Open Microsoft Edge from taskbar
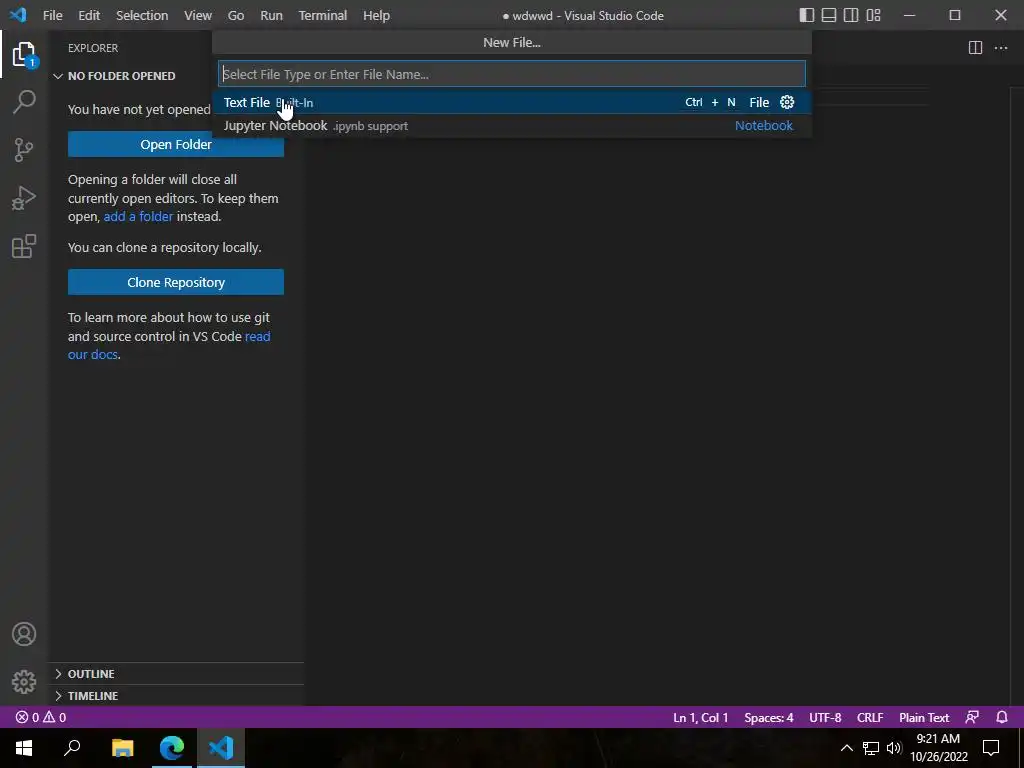The width and height of the screenshot is (1024, 768). pos(172,748)
